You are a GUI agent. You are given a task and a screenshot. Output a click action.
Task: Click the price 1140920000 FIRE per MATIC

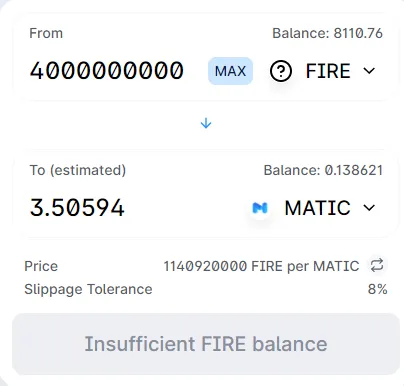(x=261, y=266)
